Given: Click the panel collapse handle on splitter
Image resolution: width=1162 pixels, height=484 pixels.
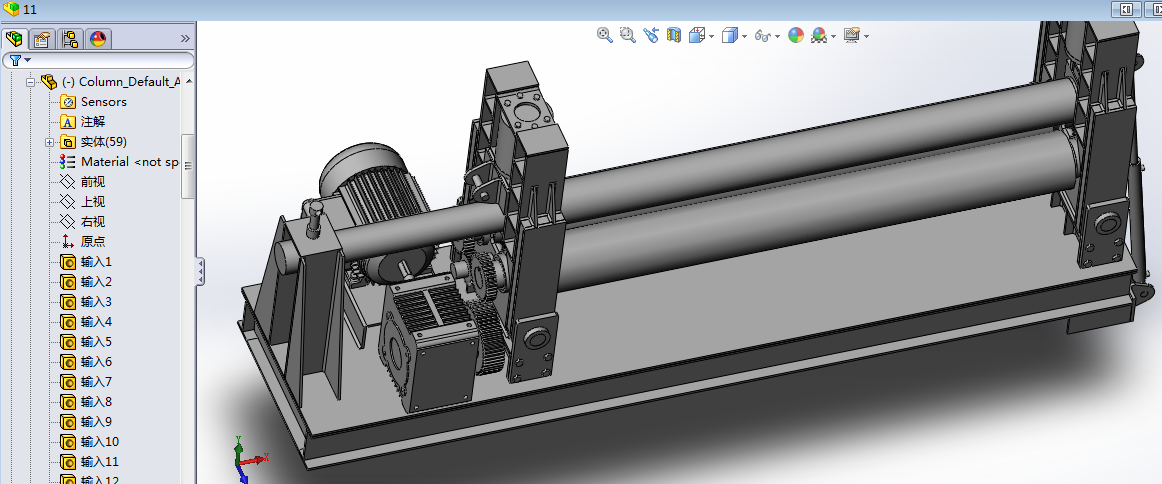Looking at the screenshot, I should 200,271.
